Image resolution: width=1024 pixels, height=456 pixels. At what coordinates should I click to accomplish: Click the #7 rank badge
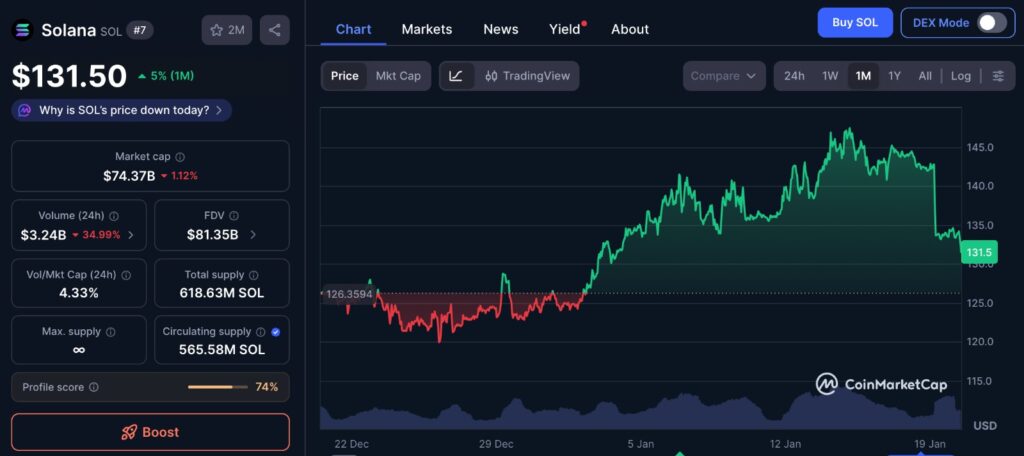pyautogui.click(x=139, y=30)
